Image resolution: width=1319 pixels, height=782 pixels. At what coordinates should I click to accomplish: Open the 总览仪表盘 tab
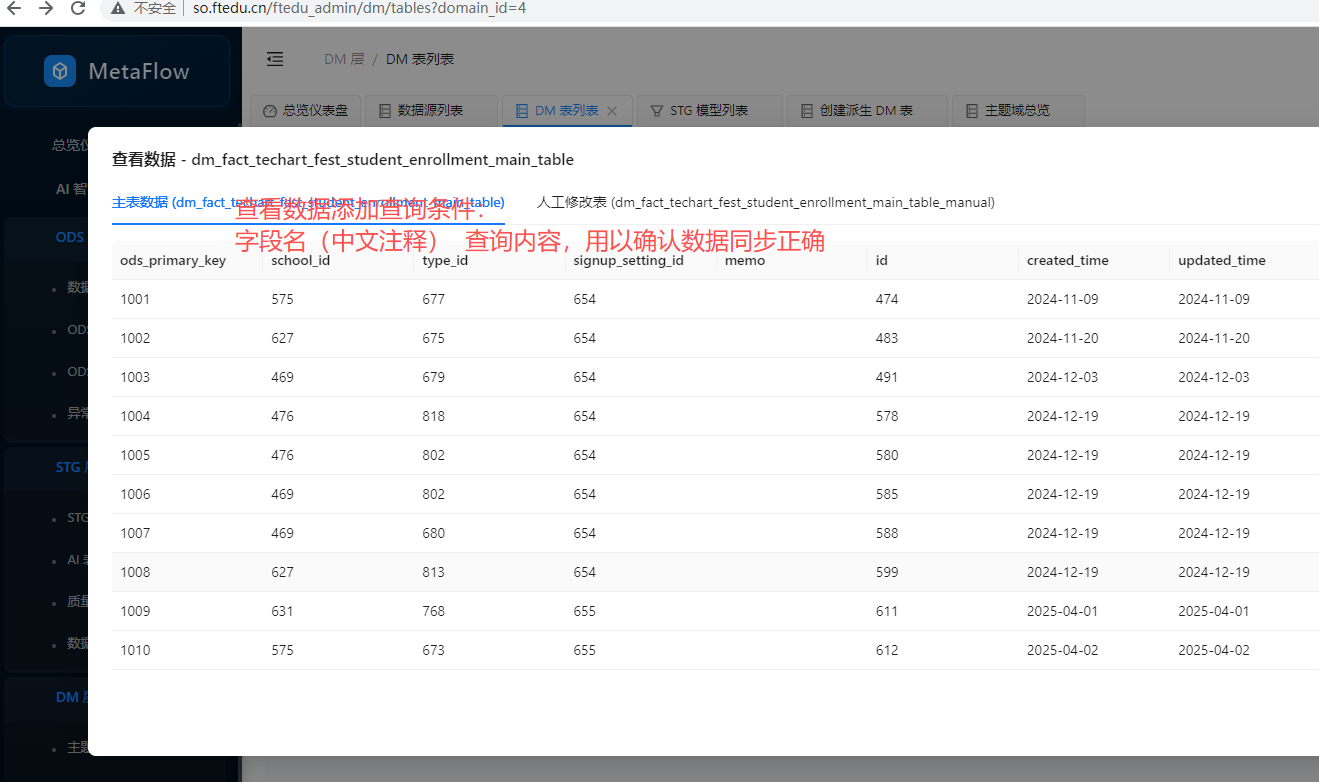pos(305,111)
